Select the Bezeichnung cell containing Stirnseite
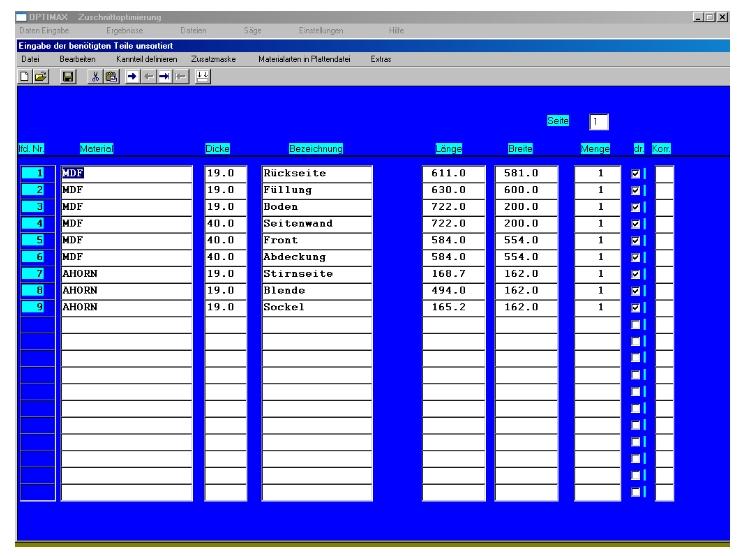The width and height of the screenshot is (742, 556). coord(316,273)
